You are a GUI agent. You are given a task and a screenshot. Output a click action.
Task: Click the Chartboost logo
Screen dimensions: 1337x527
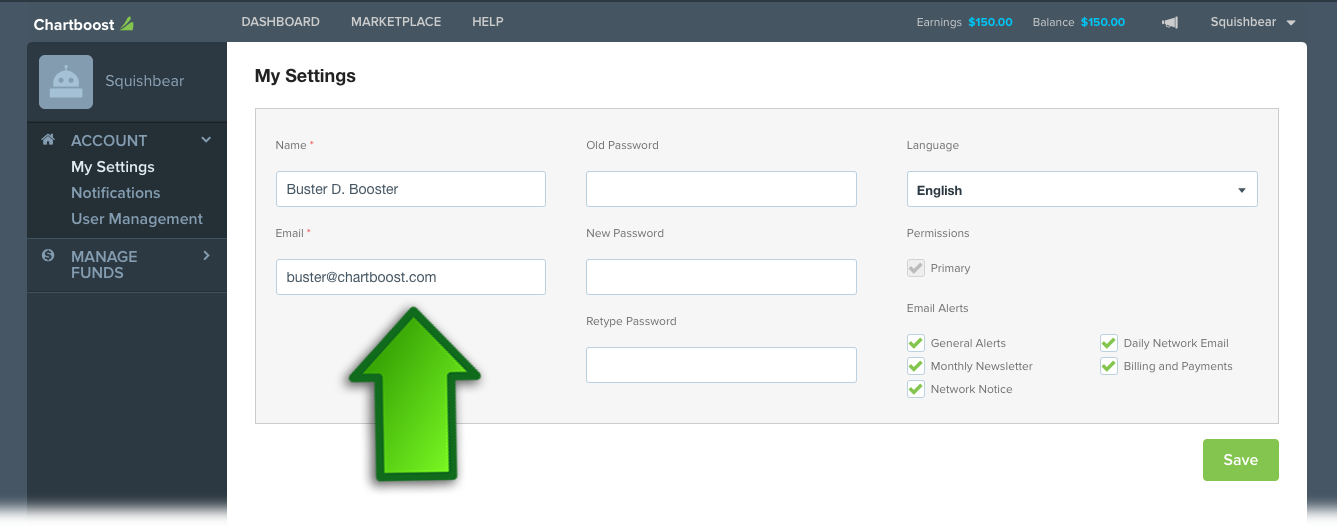click(83, 23)
